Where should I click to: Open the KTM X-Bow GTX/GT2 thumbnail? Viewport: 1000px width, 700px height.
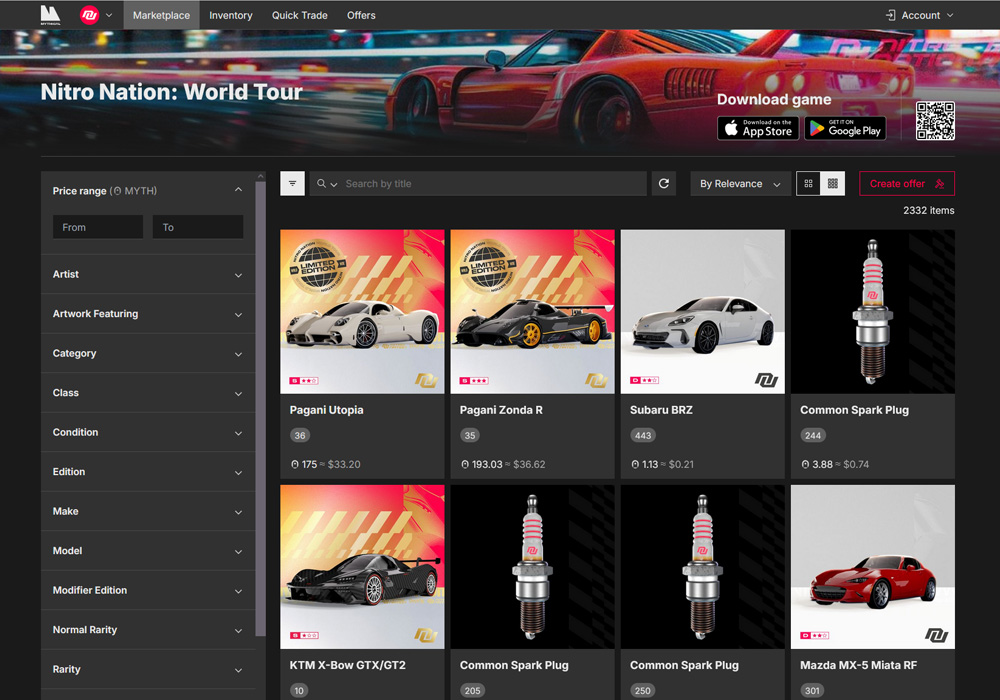[362, 567]
